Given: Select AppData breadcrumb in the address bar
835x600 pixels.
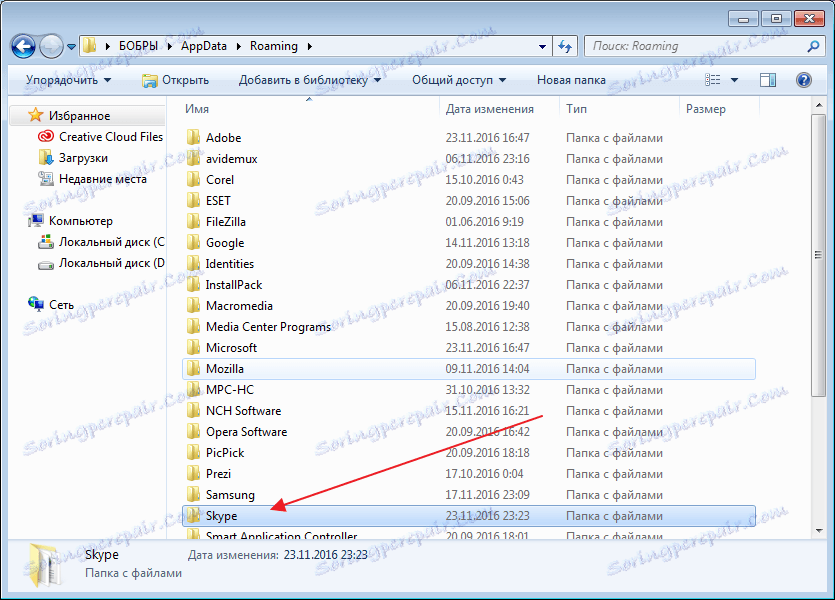Looking at the screenshot, I should click(x=203, y=46).
